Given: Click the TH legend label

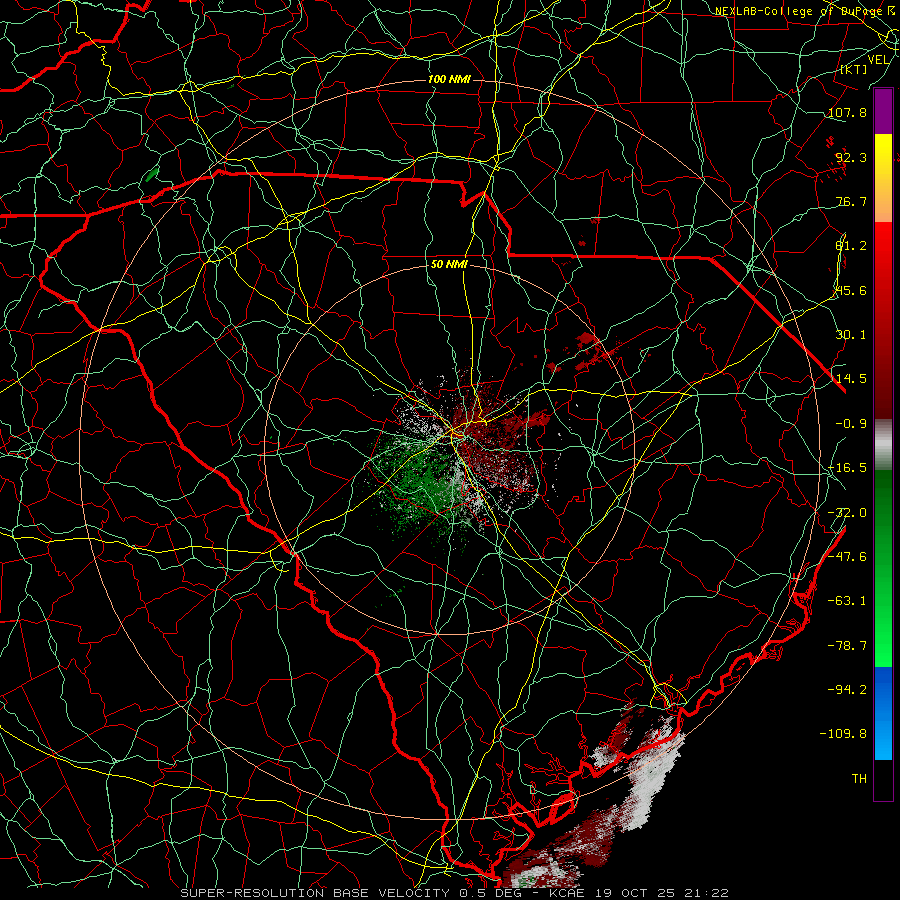Looking at the screenshot, I should coord(859,779).
